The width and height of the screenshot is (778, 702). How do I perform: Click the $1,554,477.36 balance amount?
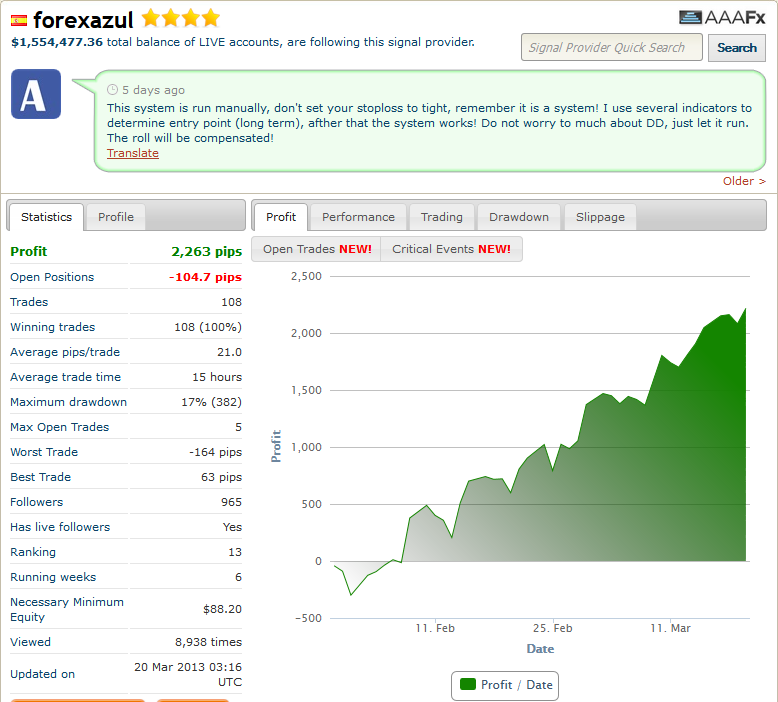(57, 42)
